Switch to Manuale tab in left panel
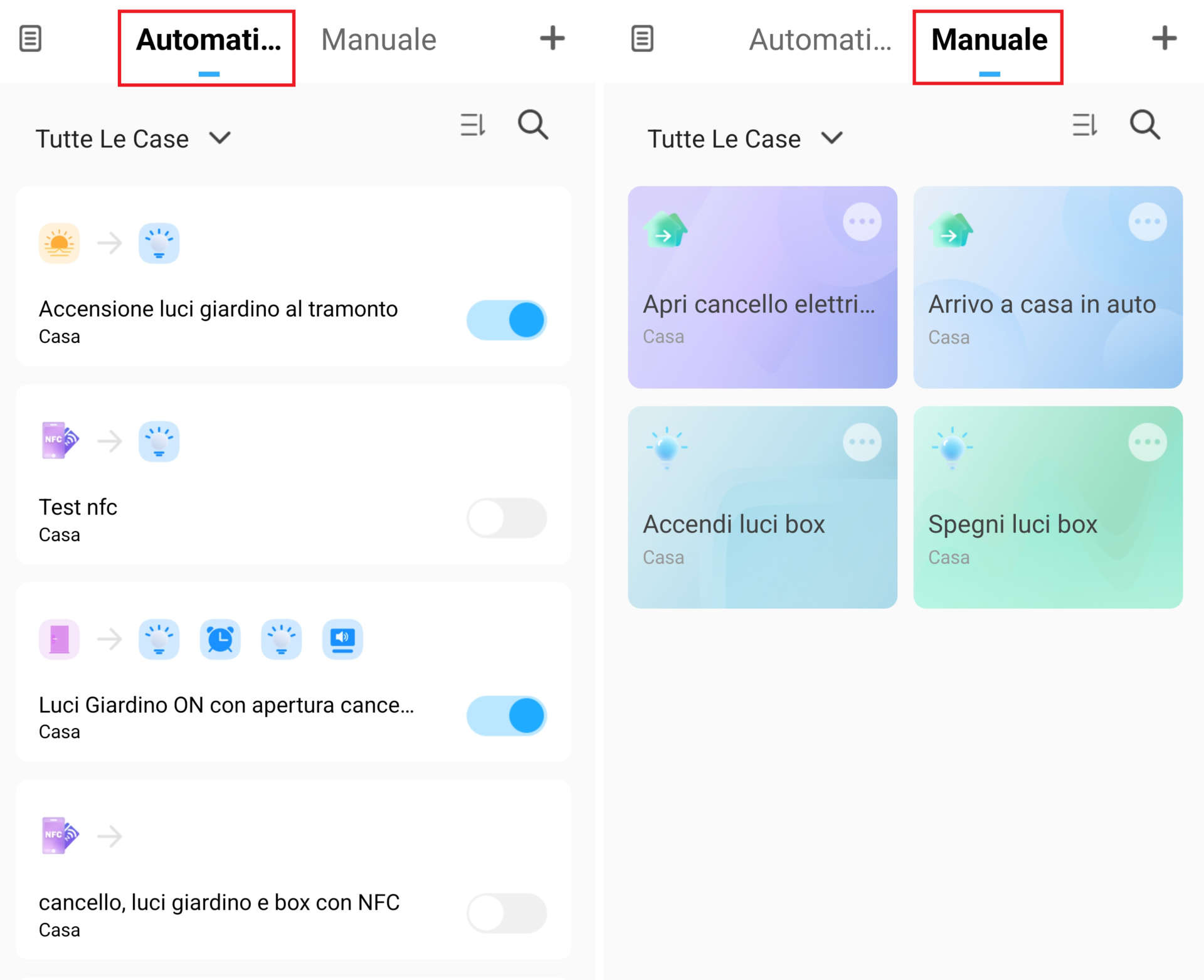The image size is (1204, 980). [378, 40]
